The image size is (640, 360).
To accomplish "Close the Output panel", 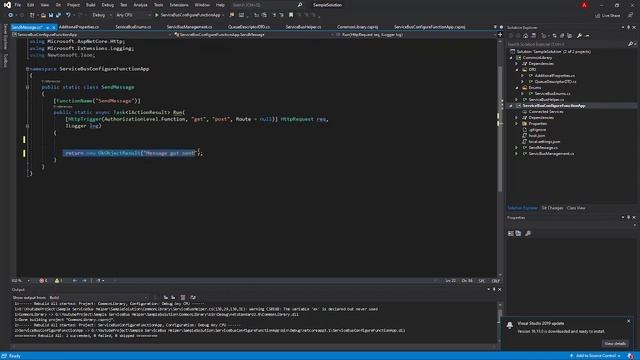I will pyautogui.click(x=500, y=289).
